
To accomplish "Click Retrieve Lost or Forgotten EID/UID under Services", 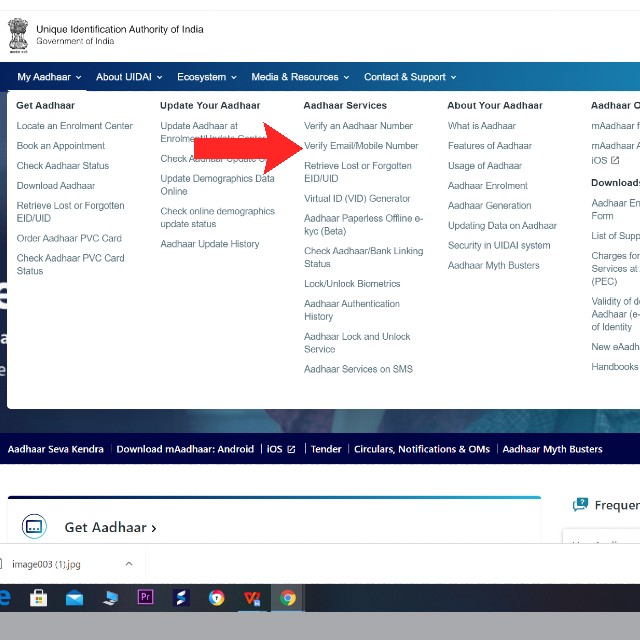I will [358, 172].
